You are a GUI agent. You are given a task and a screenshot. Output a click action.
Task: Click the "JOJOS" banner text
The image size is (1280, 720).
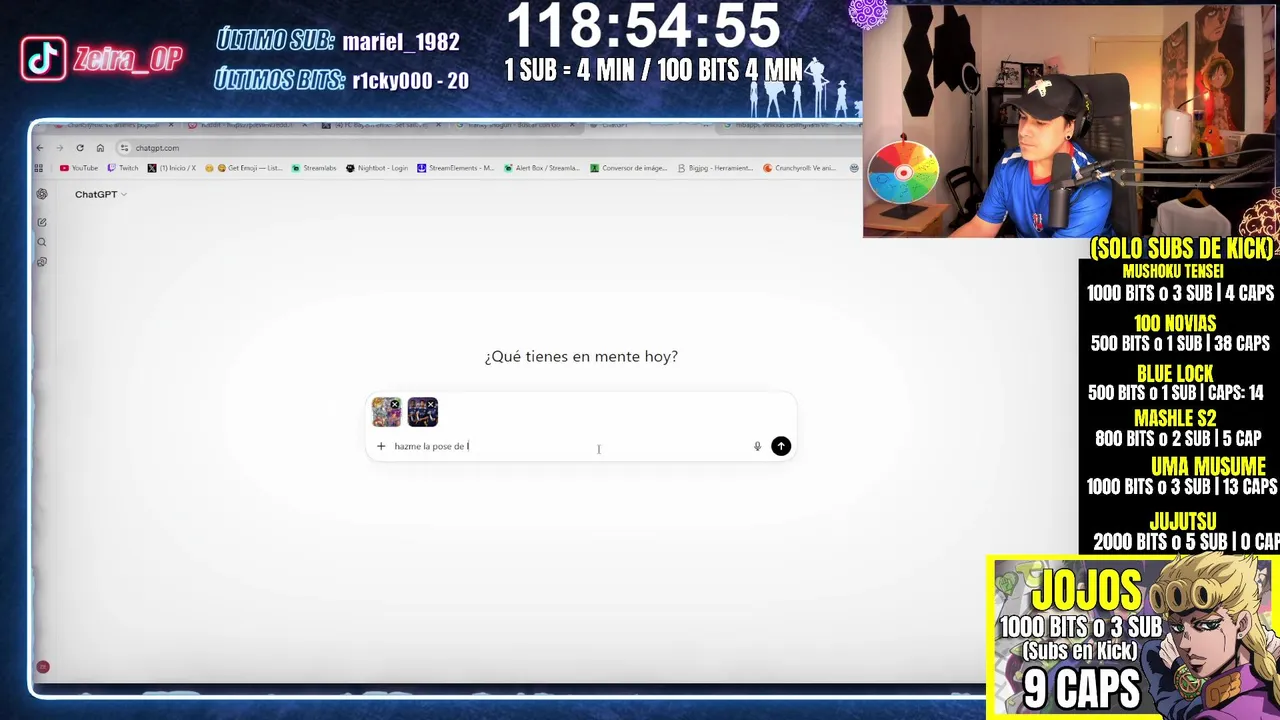point(1086,591)
